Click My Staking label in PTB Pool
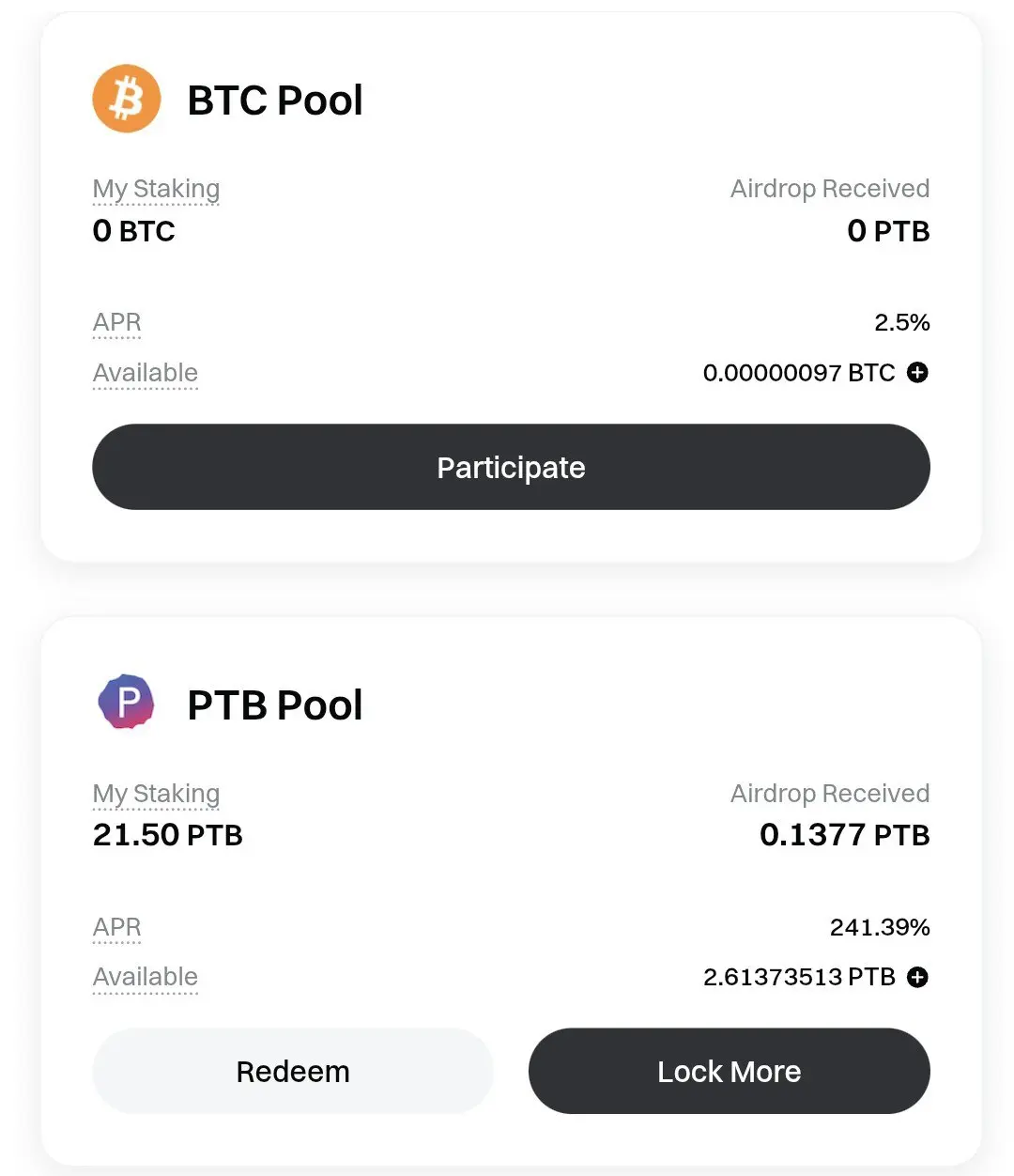 tap(156, 795)
